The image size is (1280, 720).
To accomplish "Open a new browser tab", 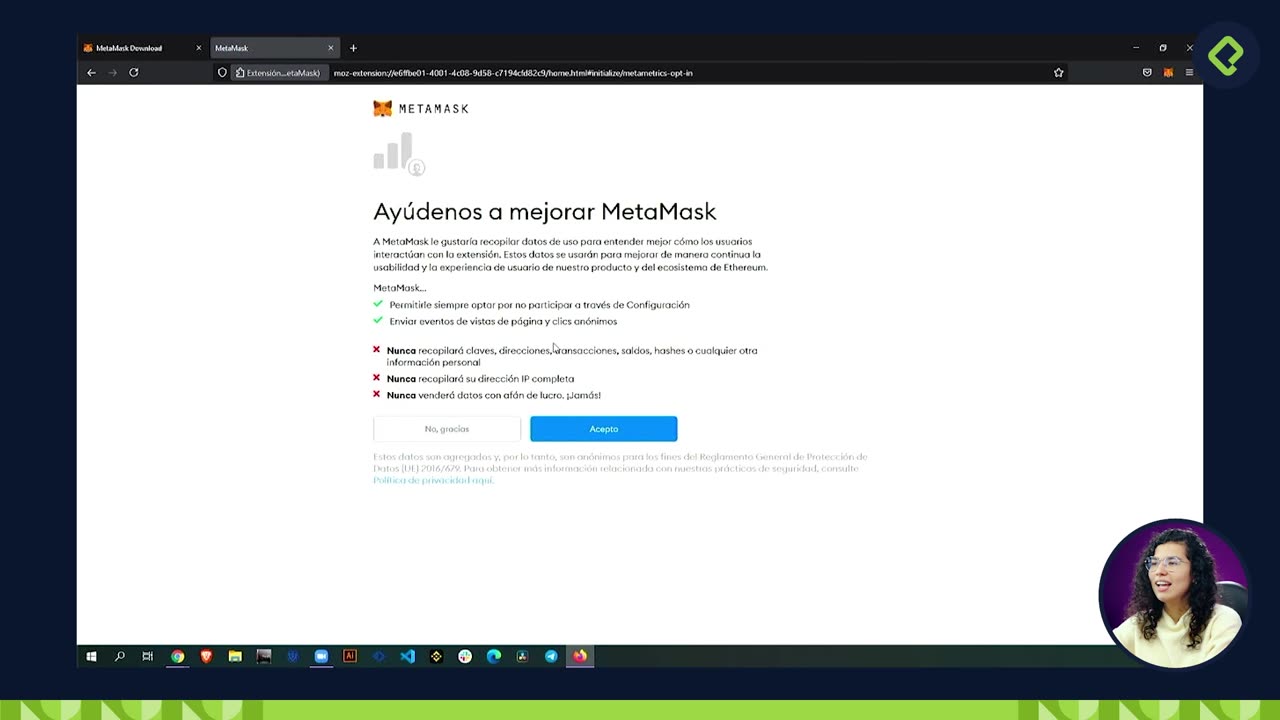I will [353, 48].
